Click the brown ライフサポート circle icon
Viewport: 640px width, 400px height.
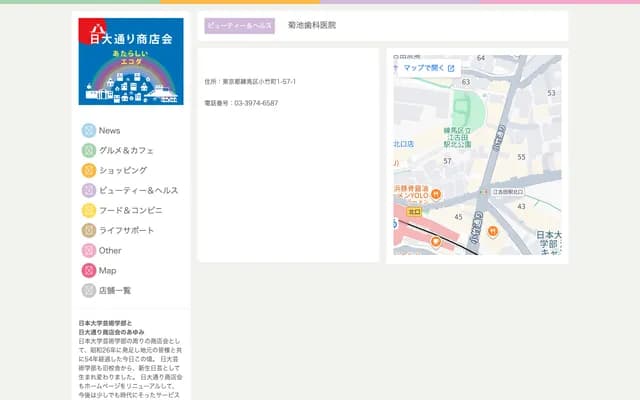click(89, 230)
